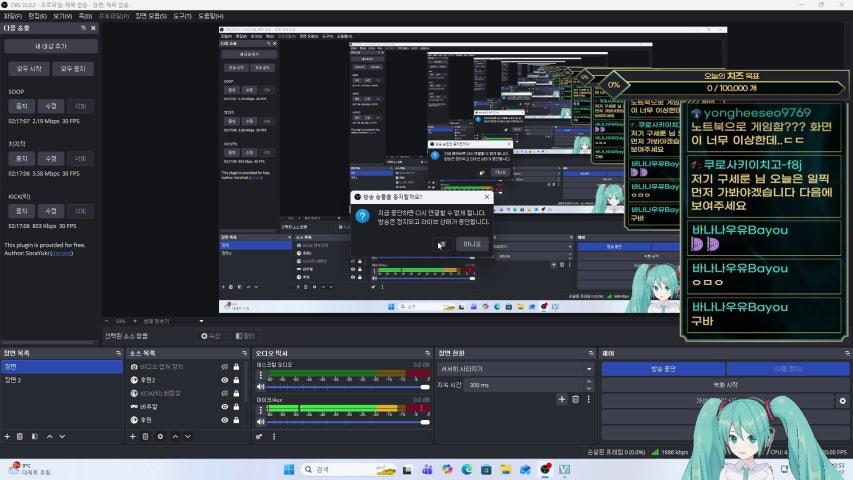Add a new scene with the plus icon
This screenshot has width=853, height=480.
tap(7, 436)
